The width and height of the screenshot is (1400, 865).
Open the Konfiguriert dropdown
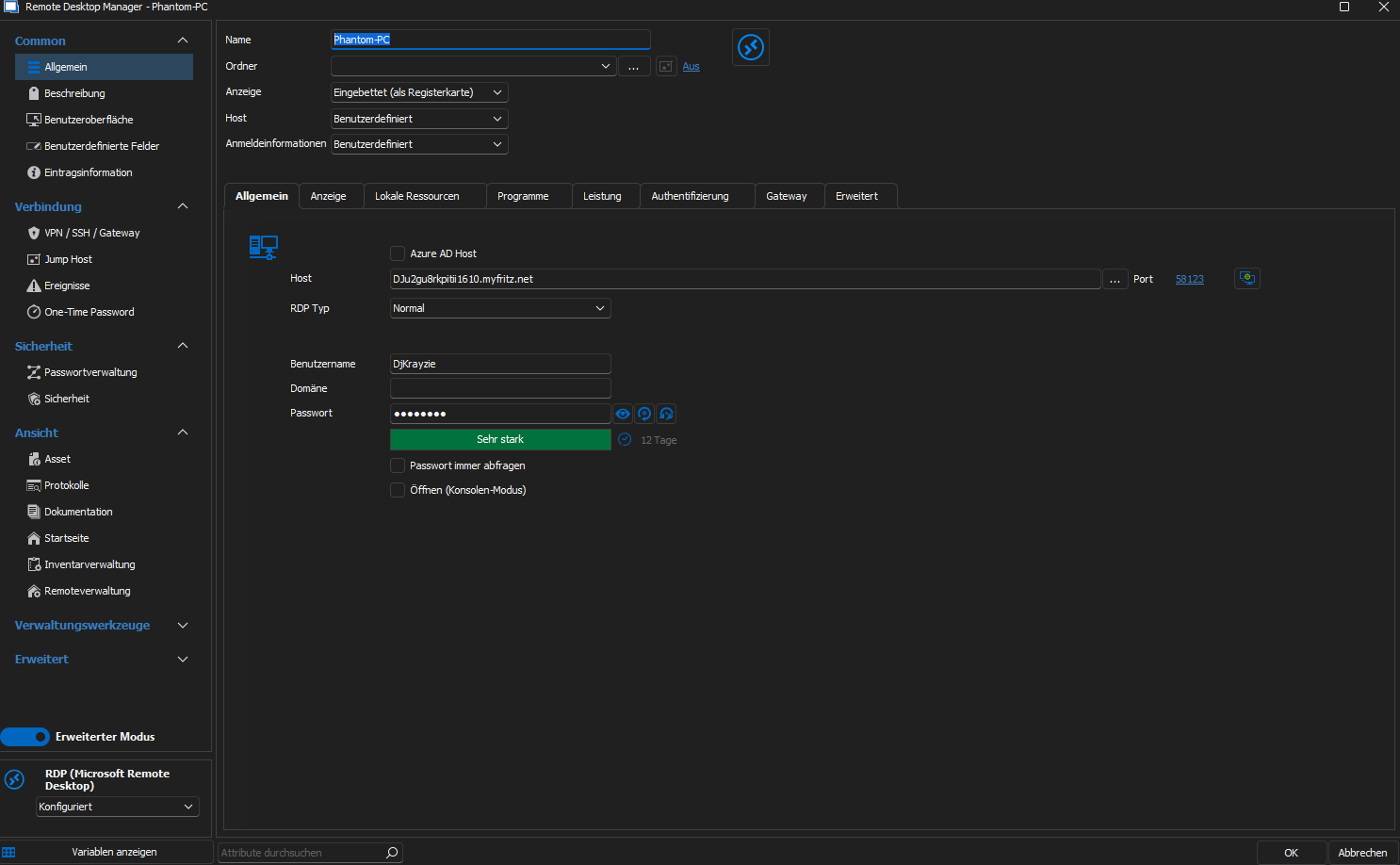click(x=118, y=807)
